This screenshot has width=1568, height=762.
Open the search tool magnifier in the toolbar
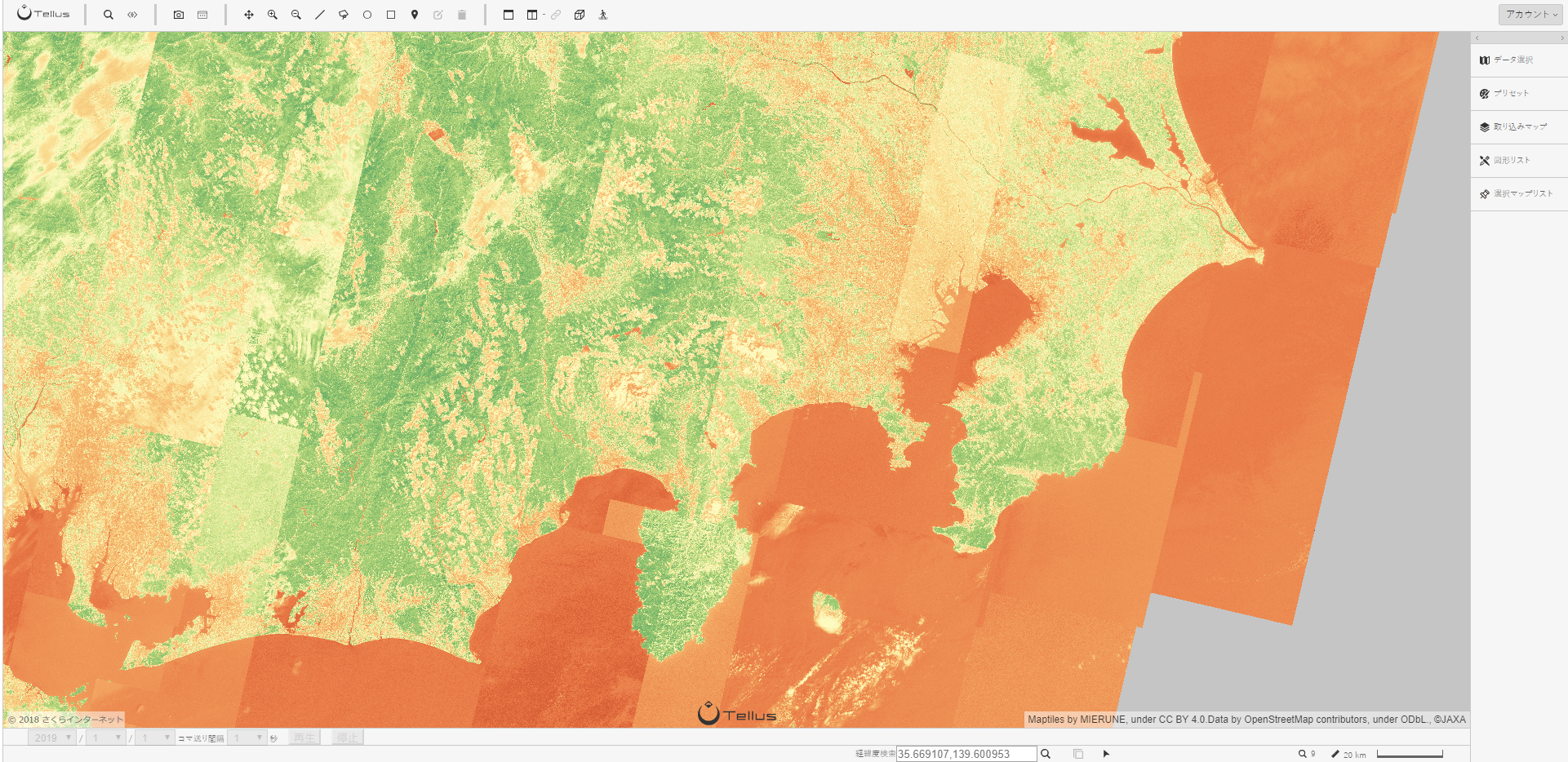coord(109,15)
